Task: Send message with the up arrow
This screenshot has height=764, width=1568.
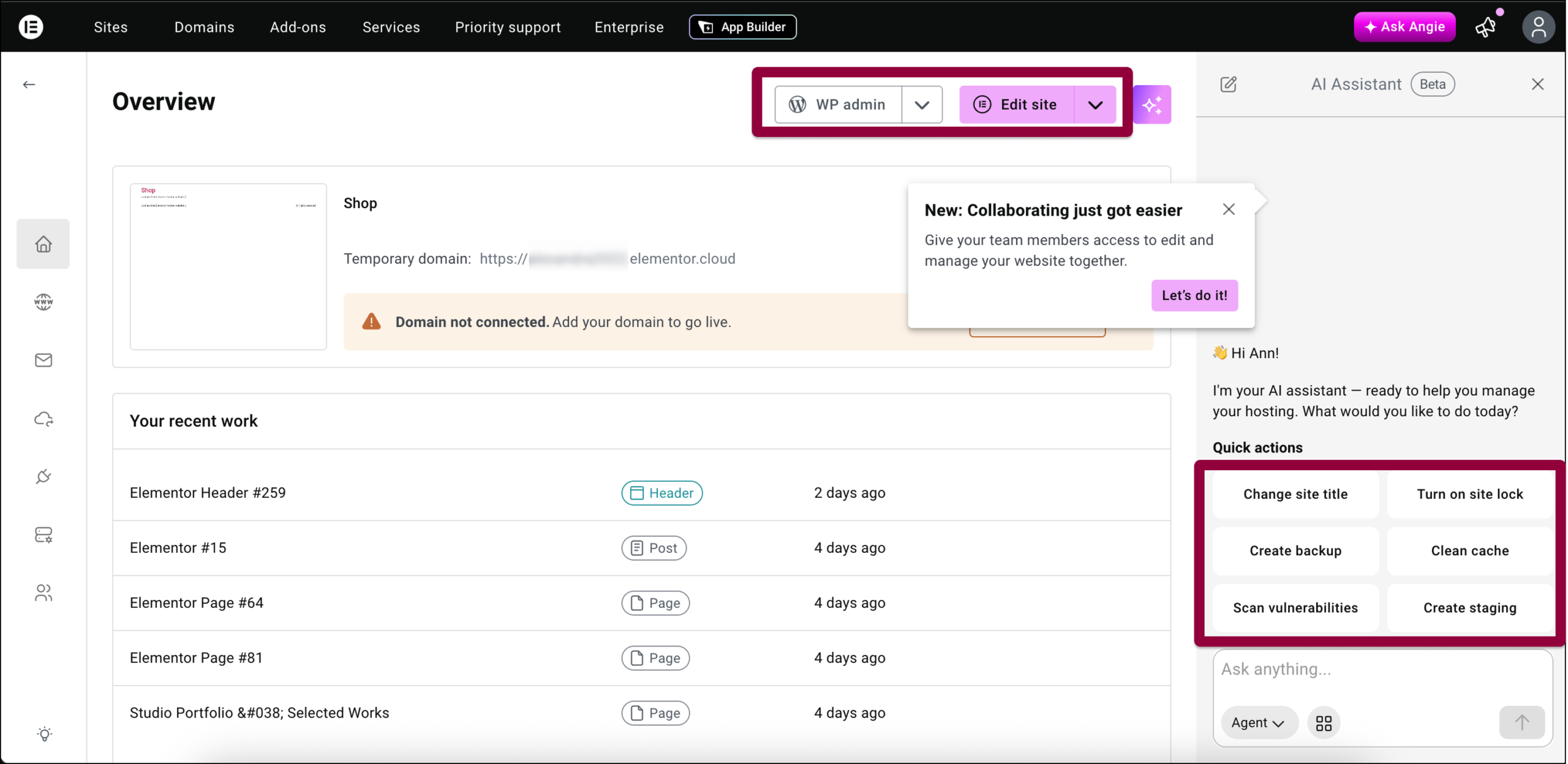Action: (1521, 723)
